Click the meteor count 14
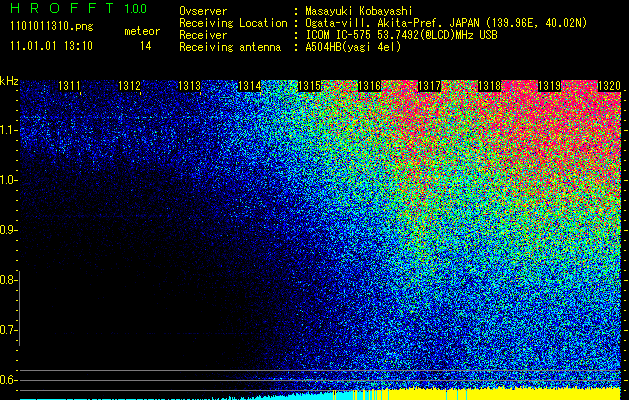Image resolution: width=629 pixels, height=400 pixels. (146, 46)
